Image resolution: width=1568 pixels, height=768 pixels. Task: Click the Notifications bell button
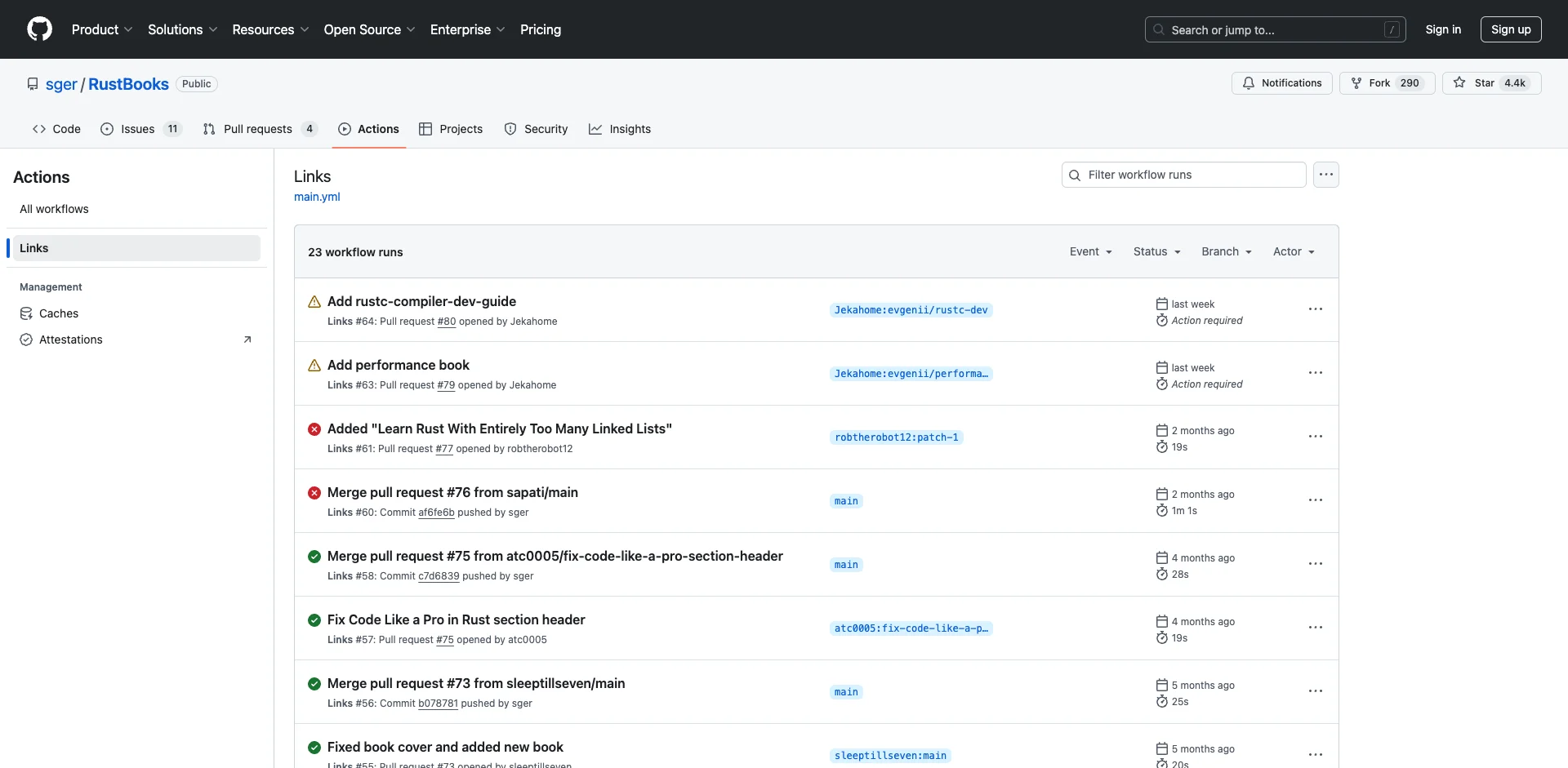(x=1282, y=83)
